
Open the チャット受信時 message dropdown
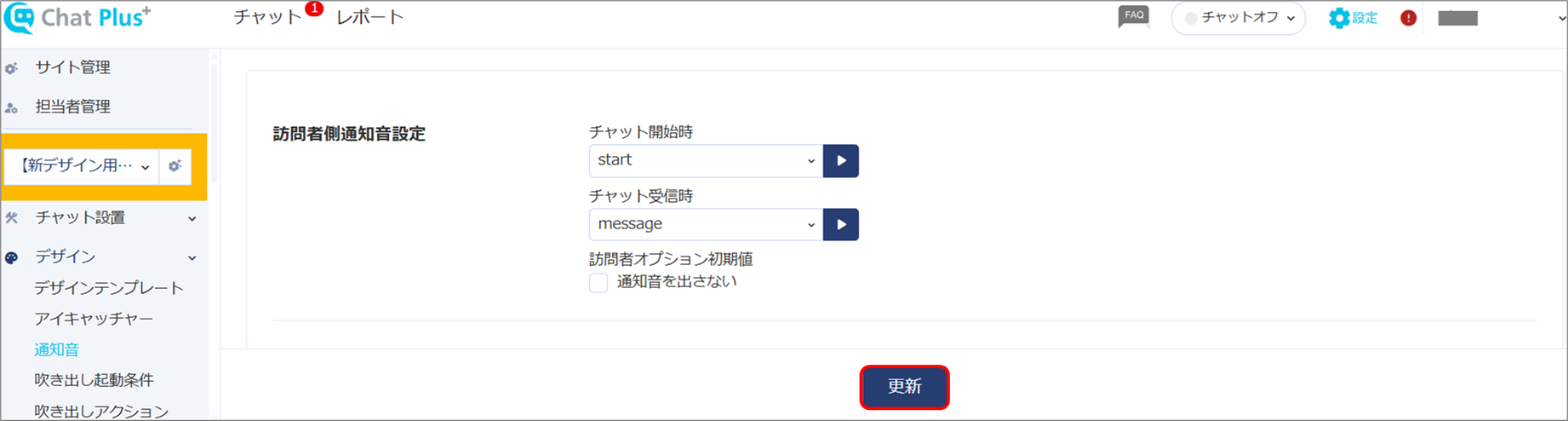706,224
